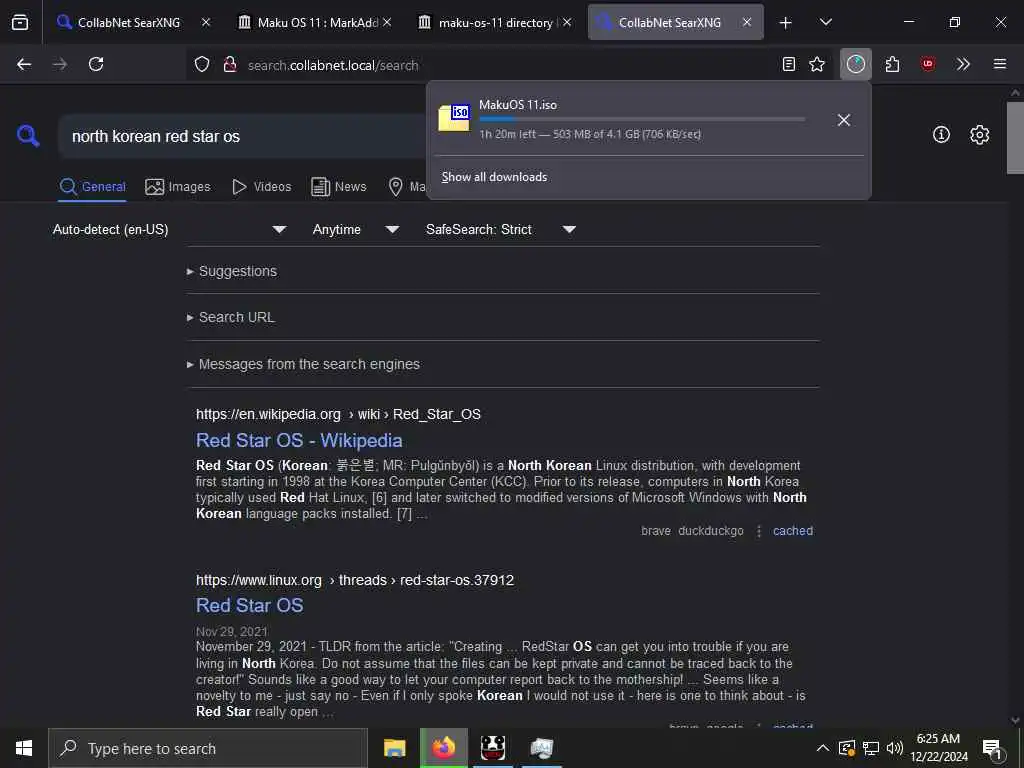Screen dimensions: 1024x768
Task: Open the search info icon
Action: pos(941,135)
